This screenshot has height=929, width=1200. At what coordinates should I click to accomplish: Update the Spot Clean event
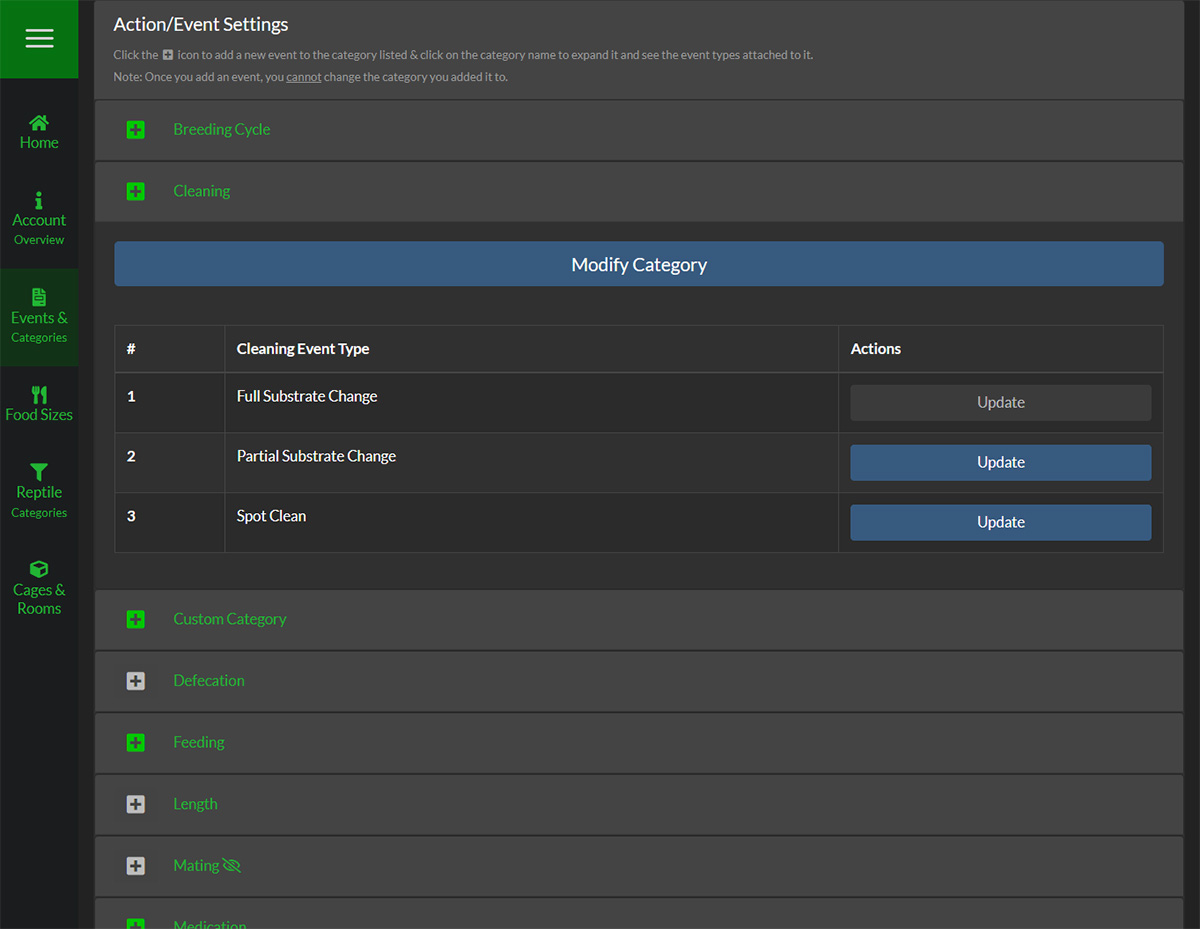click(1001, 522)
